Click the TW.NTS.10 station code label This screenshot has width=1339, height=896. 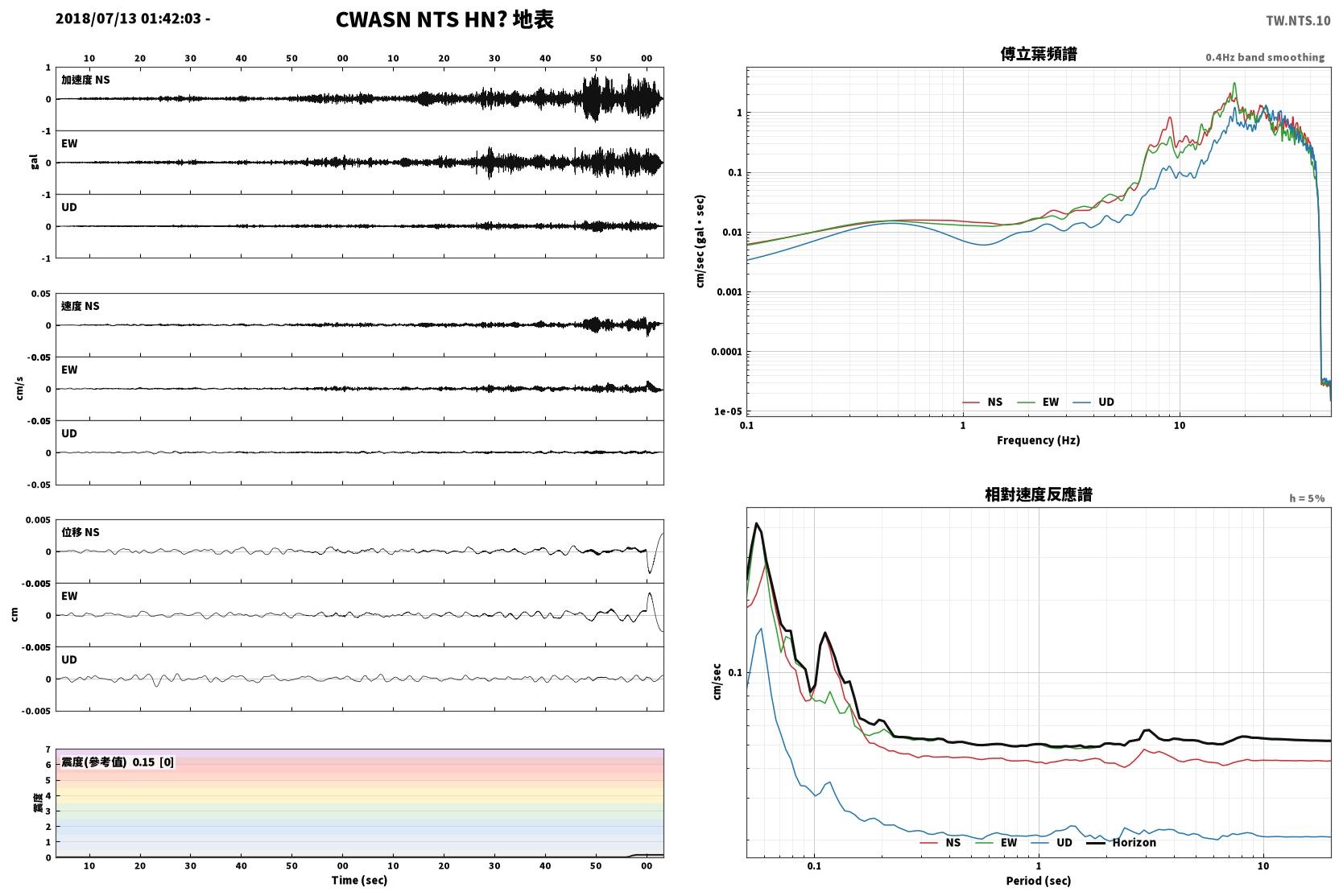click(1298, 21)
